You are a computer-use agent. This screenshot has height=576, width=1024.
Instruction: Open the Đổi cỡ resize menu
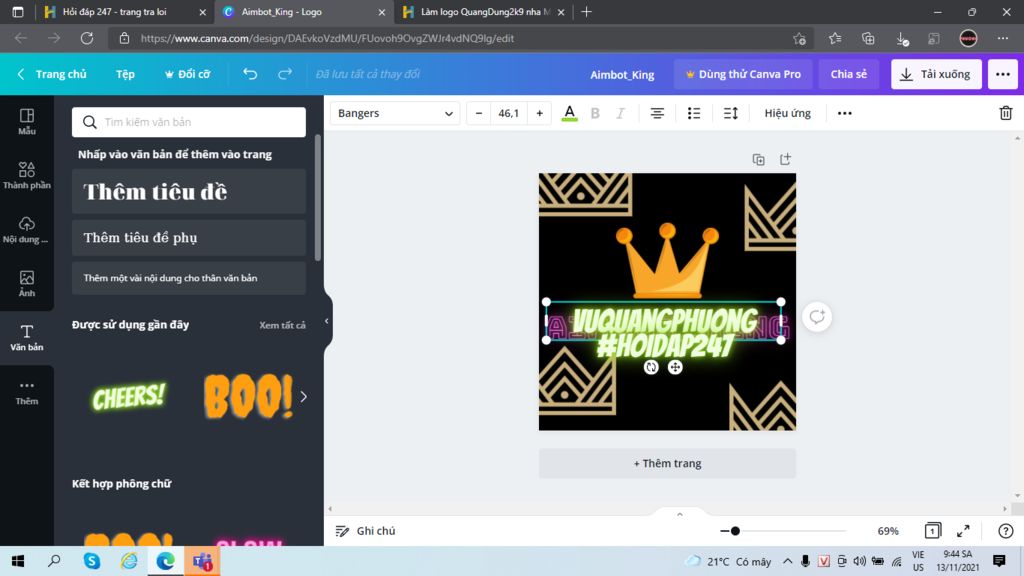[187, 74]
